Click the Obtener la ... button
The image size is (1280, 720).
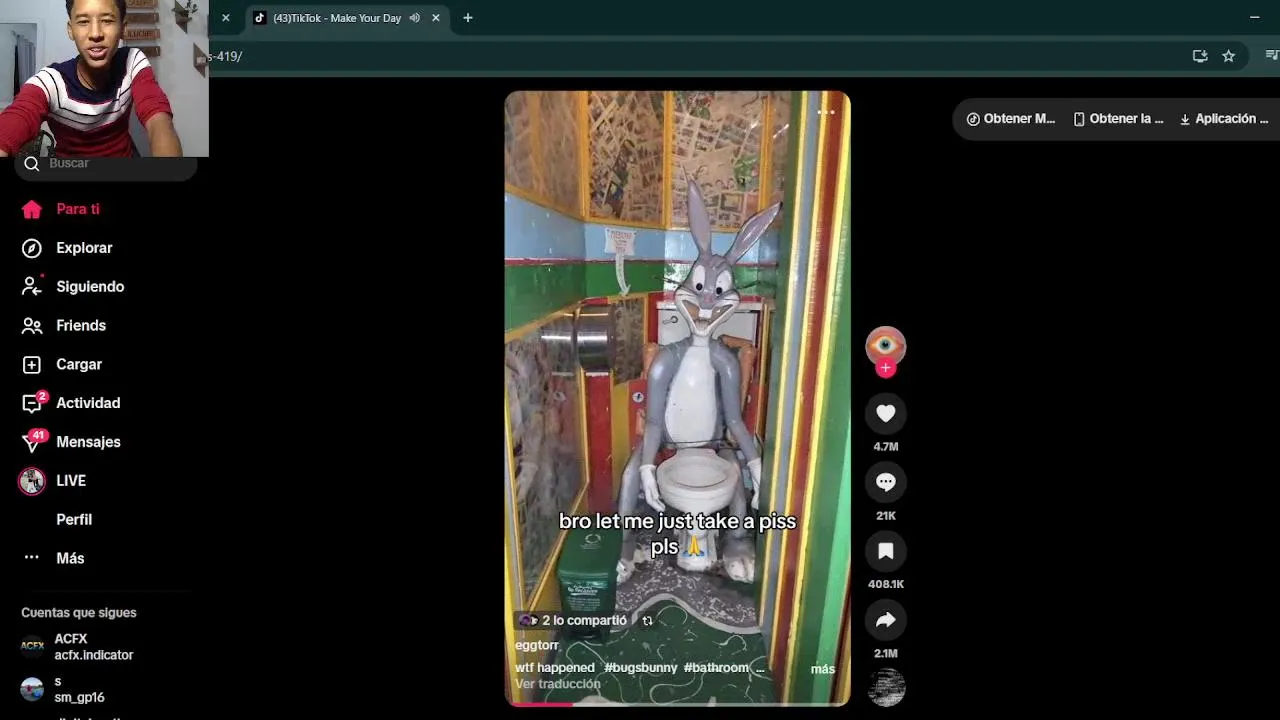coord(1118,118)
